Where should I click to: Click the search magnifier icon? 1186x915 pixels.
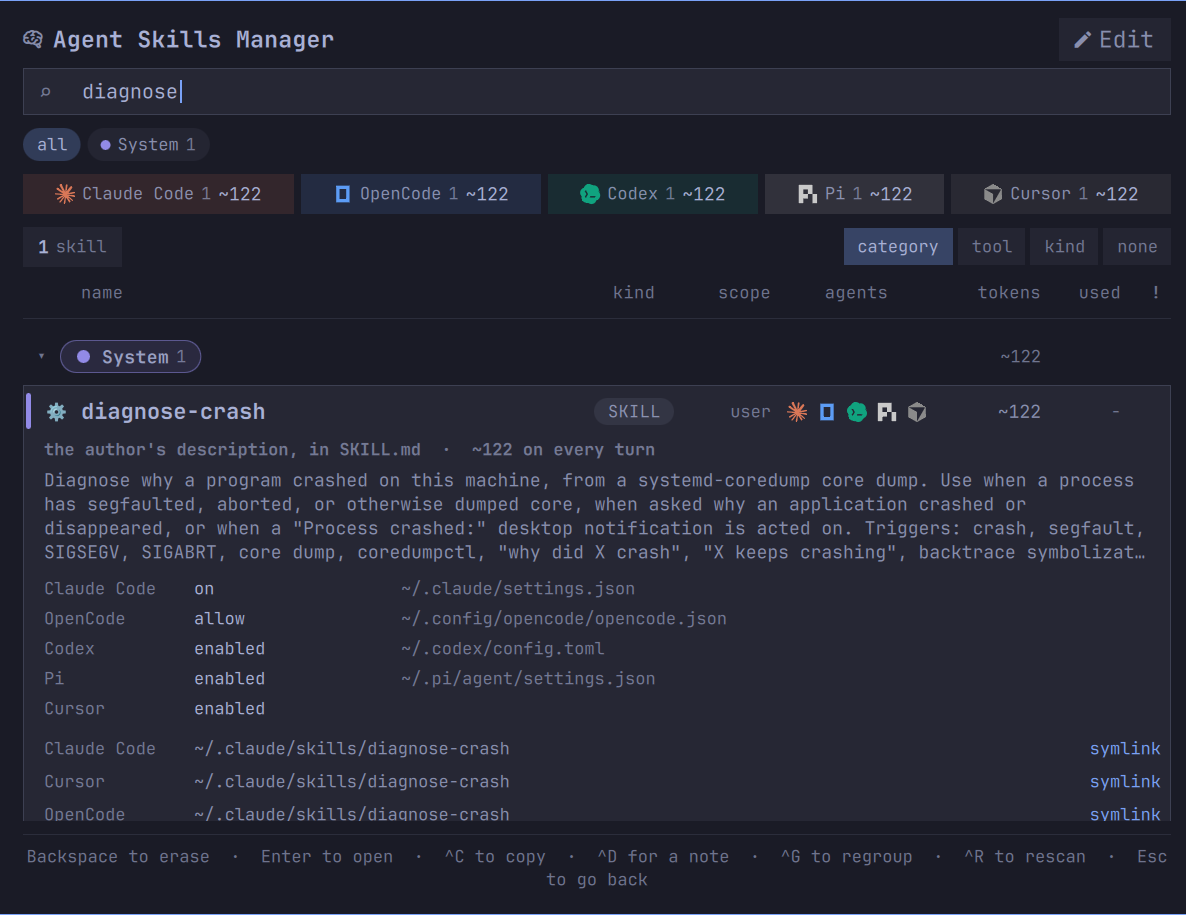point(45,92)
